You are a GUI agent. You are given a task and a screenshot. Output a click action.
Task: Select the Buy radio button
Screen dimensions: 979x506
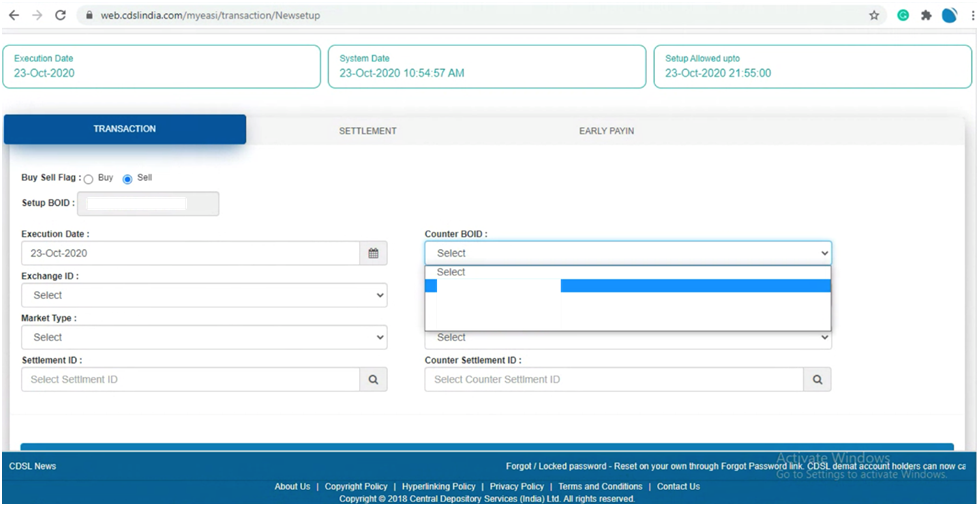88,179
